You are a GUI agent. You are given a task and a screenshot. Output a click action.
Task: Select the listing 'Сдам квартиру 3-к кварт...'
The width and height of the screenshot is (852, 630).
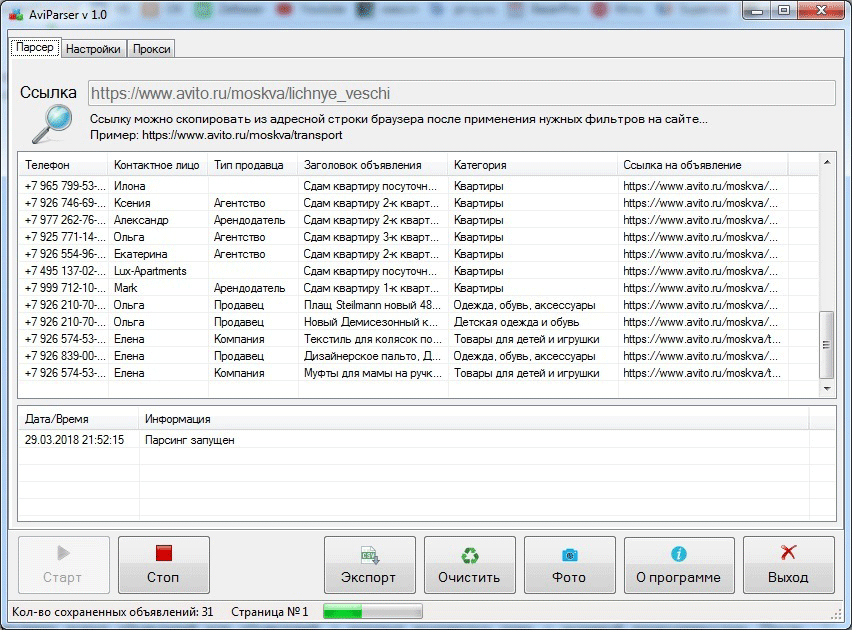pos(371,237)
